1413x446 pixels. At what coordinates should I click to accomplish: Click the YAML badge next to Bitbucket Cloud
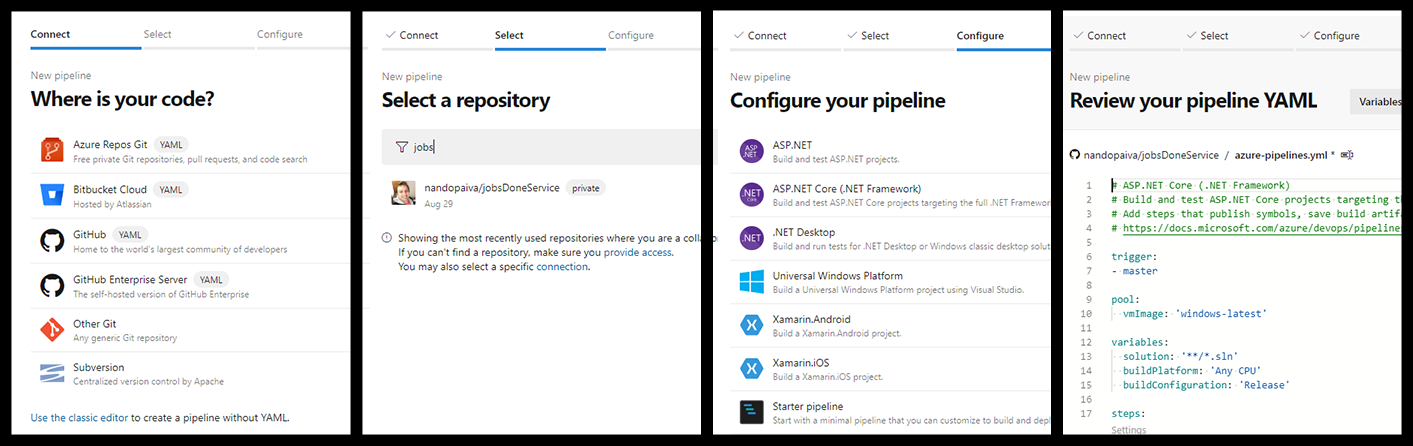click(171, 189)
